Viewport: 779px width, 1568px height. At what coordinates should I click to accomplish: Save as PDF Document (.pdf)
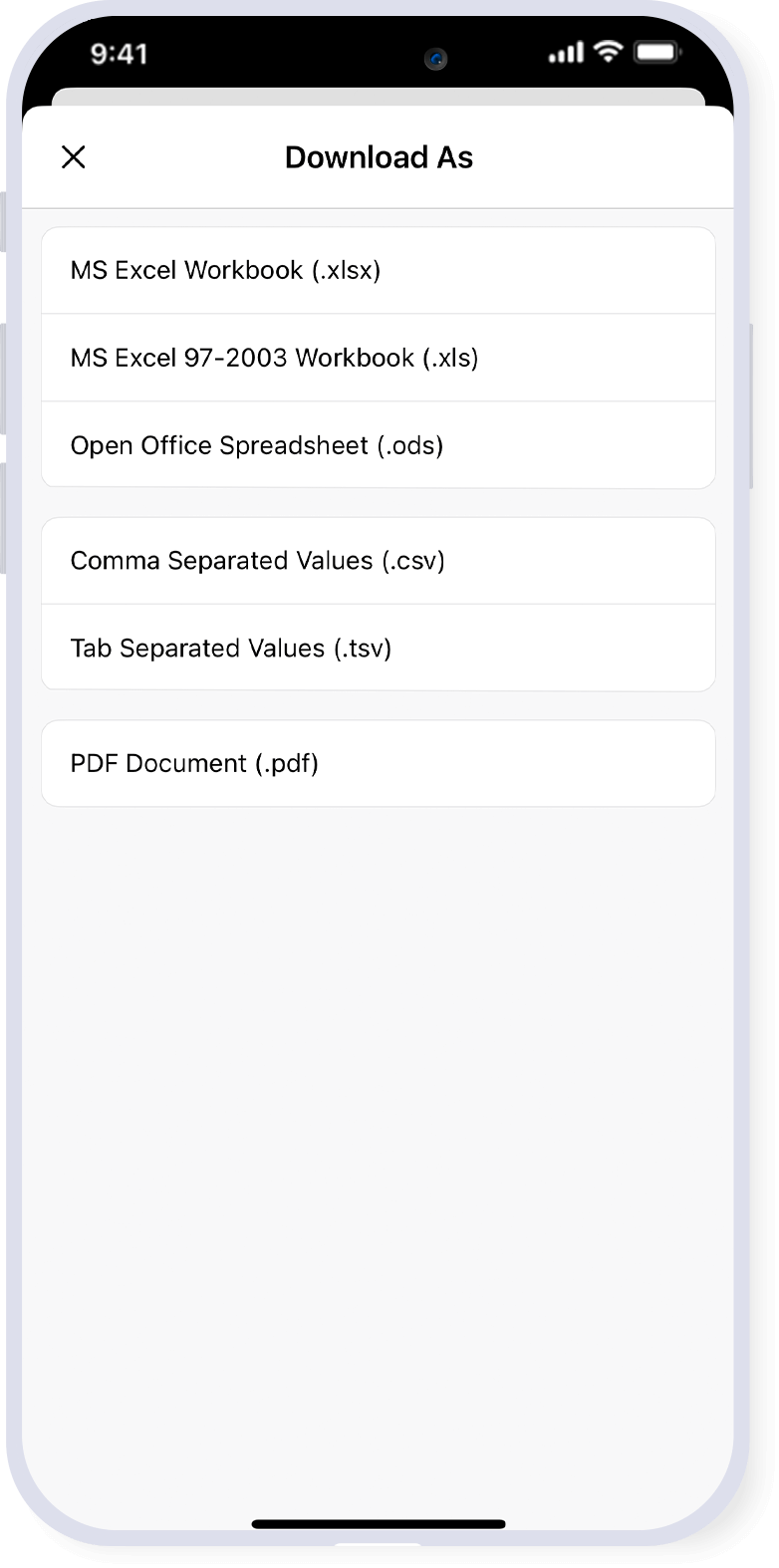click(378, 764)
